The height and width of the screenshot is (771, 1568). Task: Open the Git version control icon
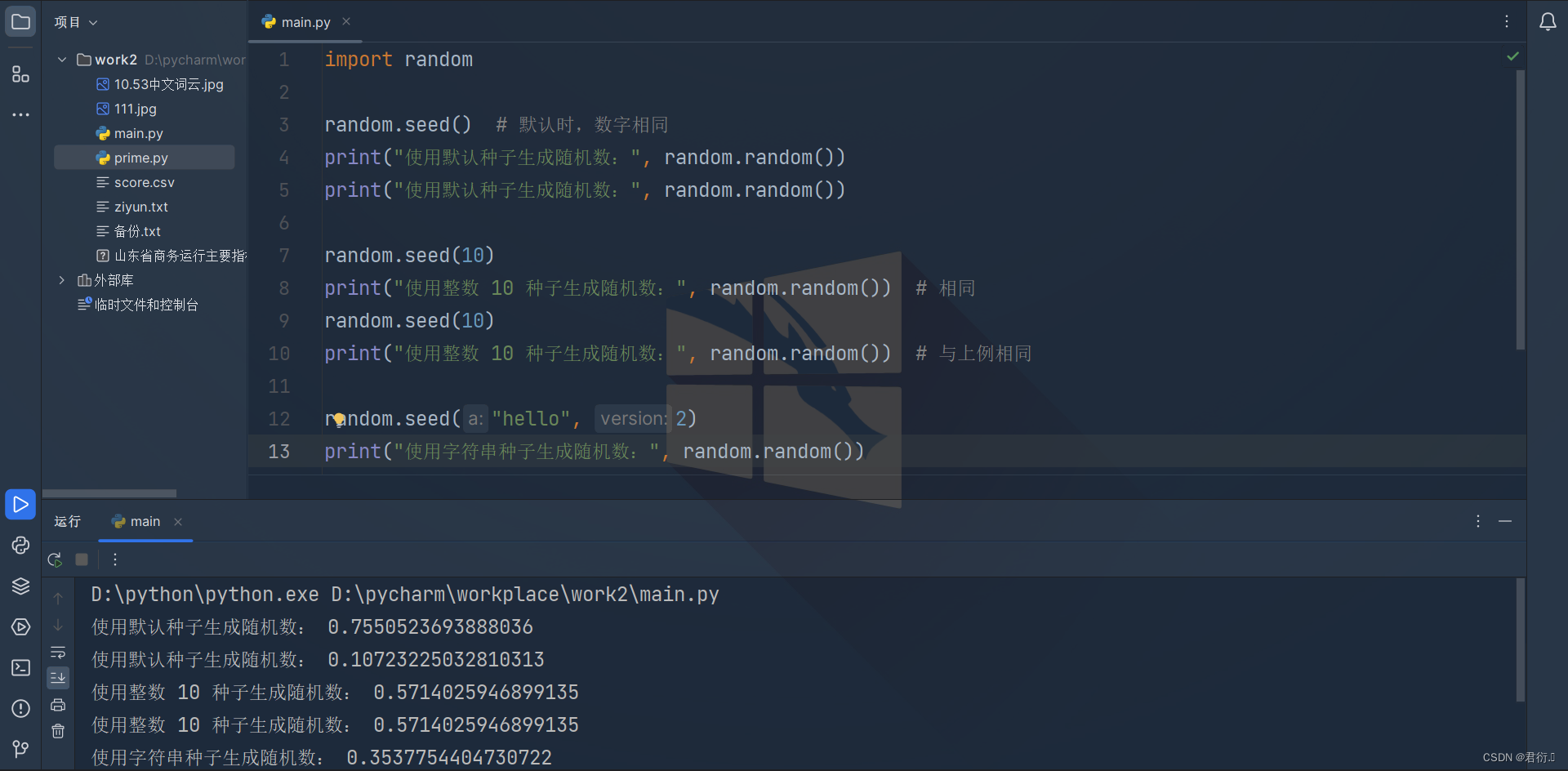[20, 749]
